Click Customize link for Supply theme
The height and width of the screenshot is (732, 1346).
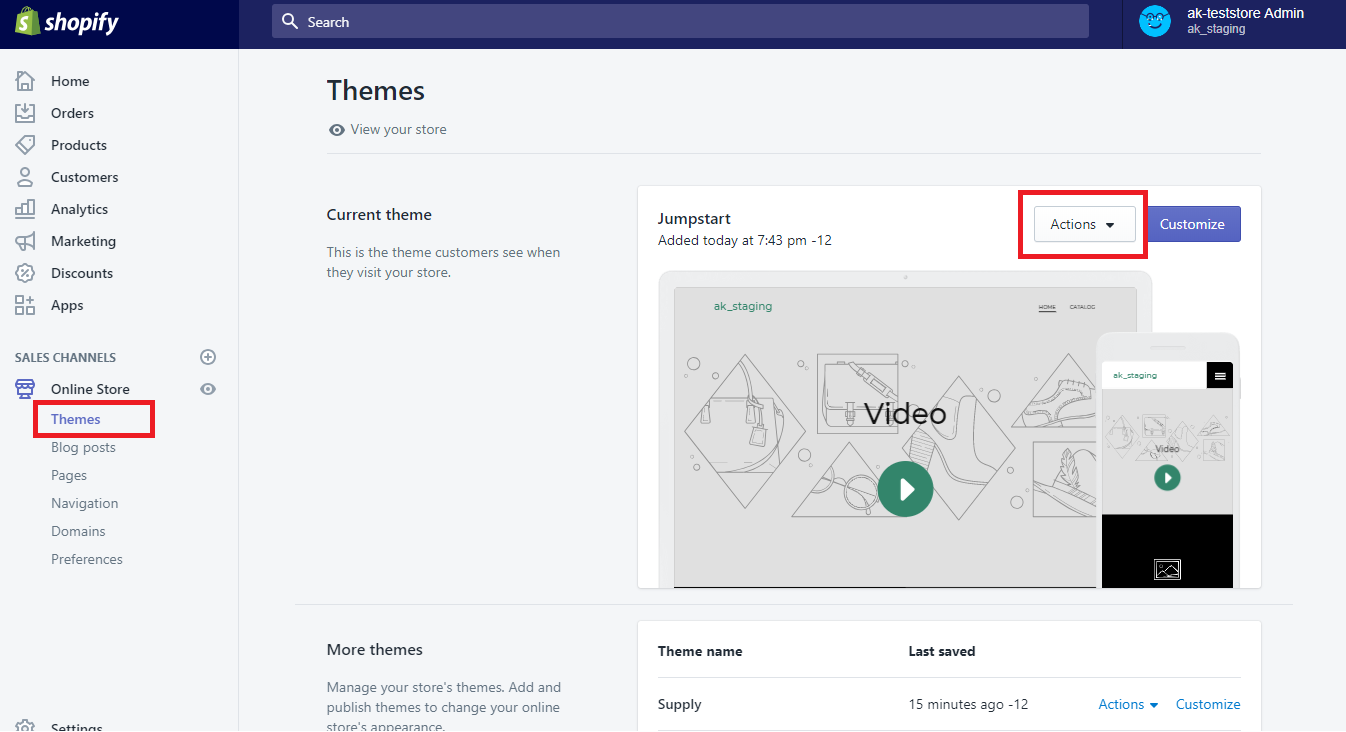tap(1208, 705)
